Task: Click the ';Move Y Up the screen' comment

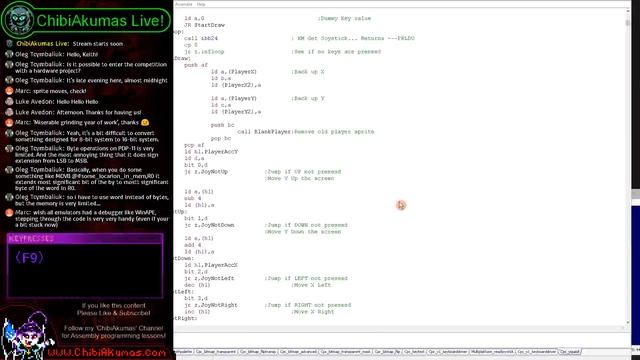Action: (299, 178)
